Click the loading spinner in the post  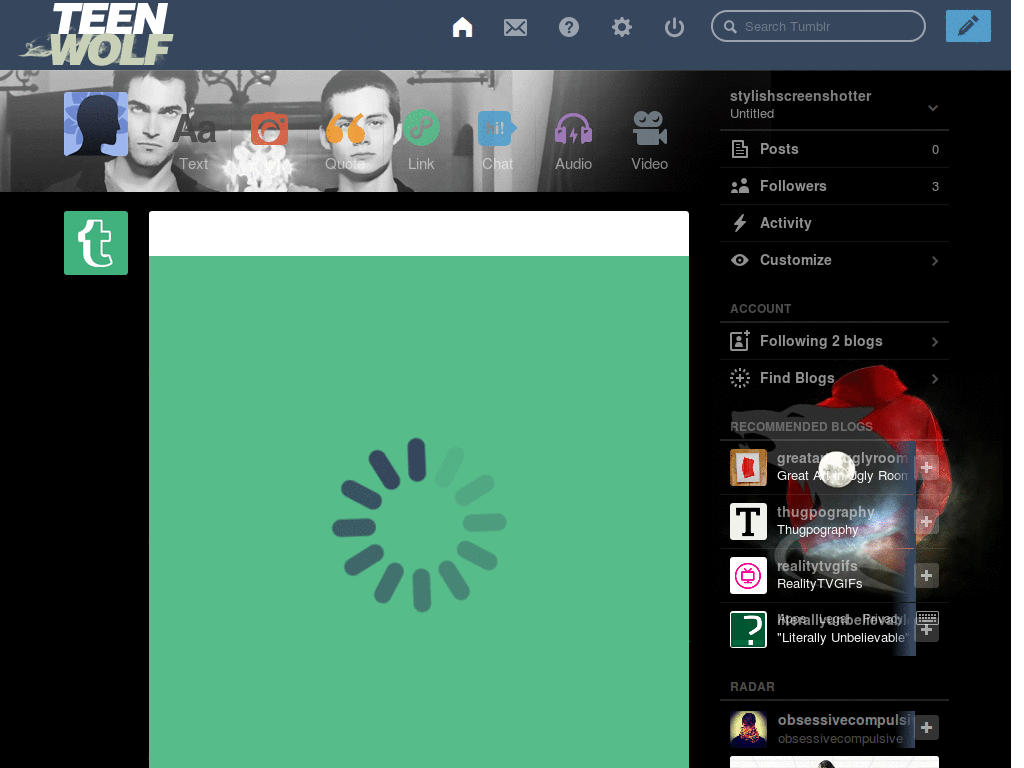pyautogui.click(x=419, y=525)
